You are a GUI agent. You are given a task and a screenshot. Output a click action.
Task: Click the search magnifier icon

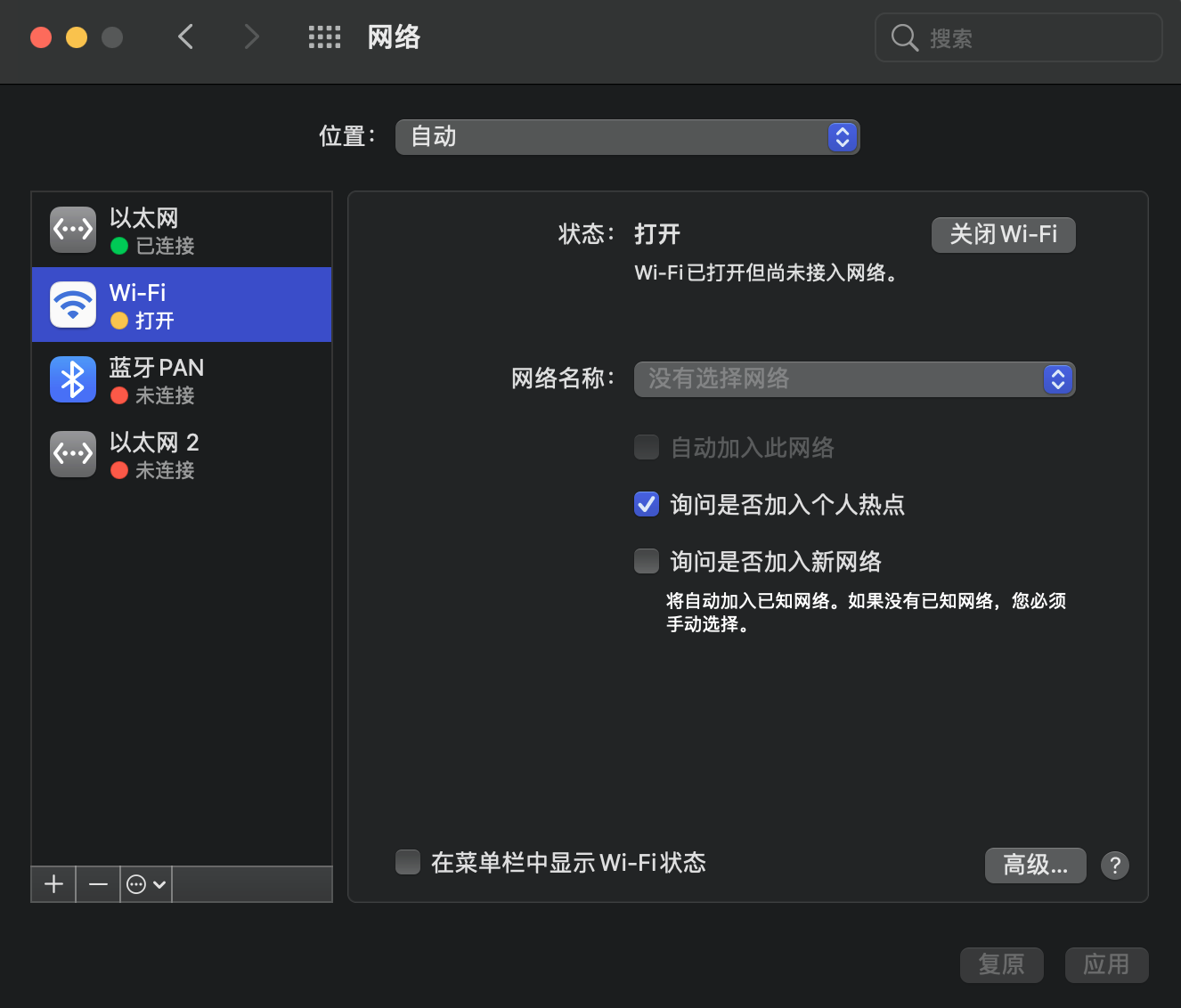(x=905, y=37)
